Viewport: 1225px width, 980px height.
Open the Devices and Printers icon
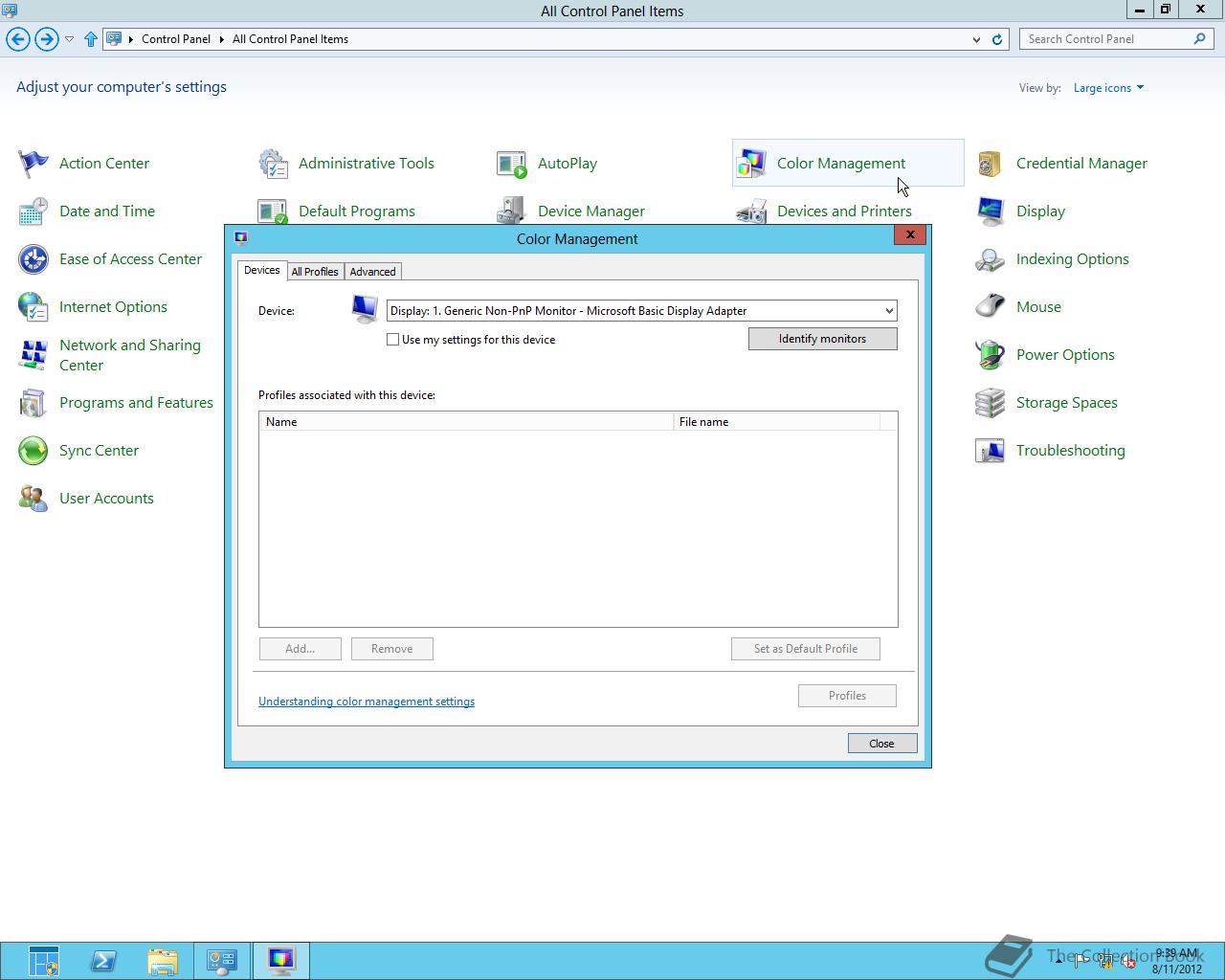click(751, 212)
